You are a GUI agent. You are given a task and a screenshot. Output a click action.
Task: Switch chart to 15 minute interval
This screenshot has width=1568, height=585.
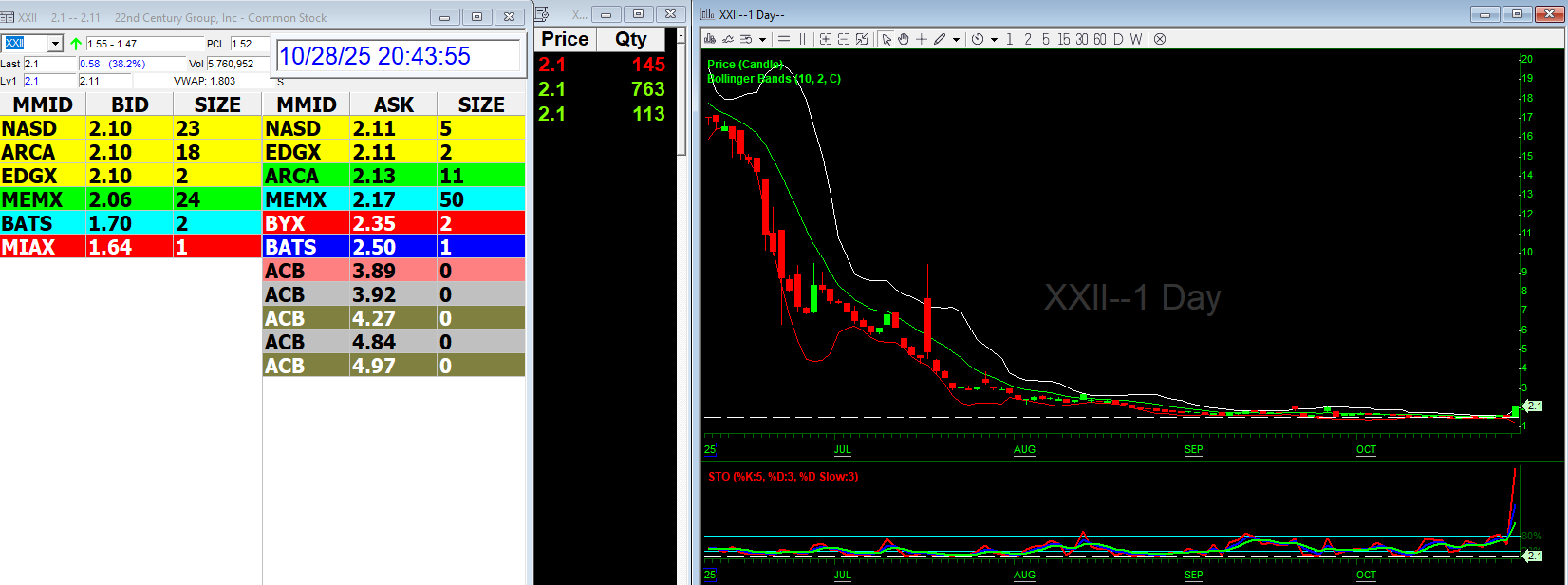(1063, 39)
